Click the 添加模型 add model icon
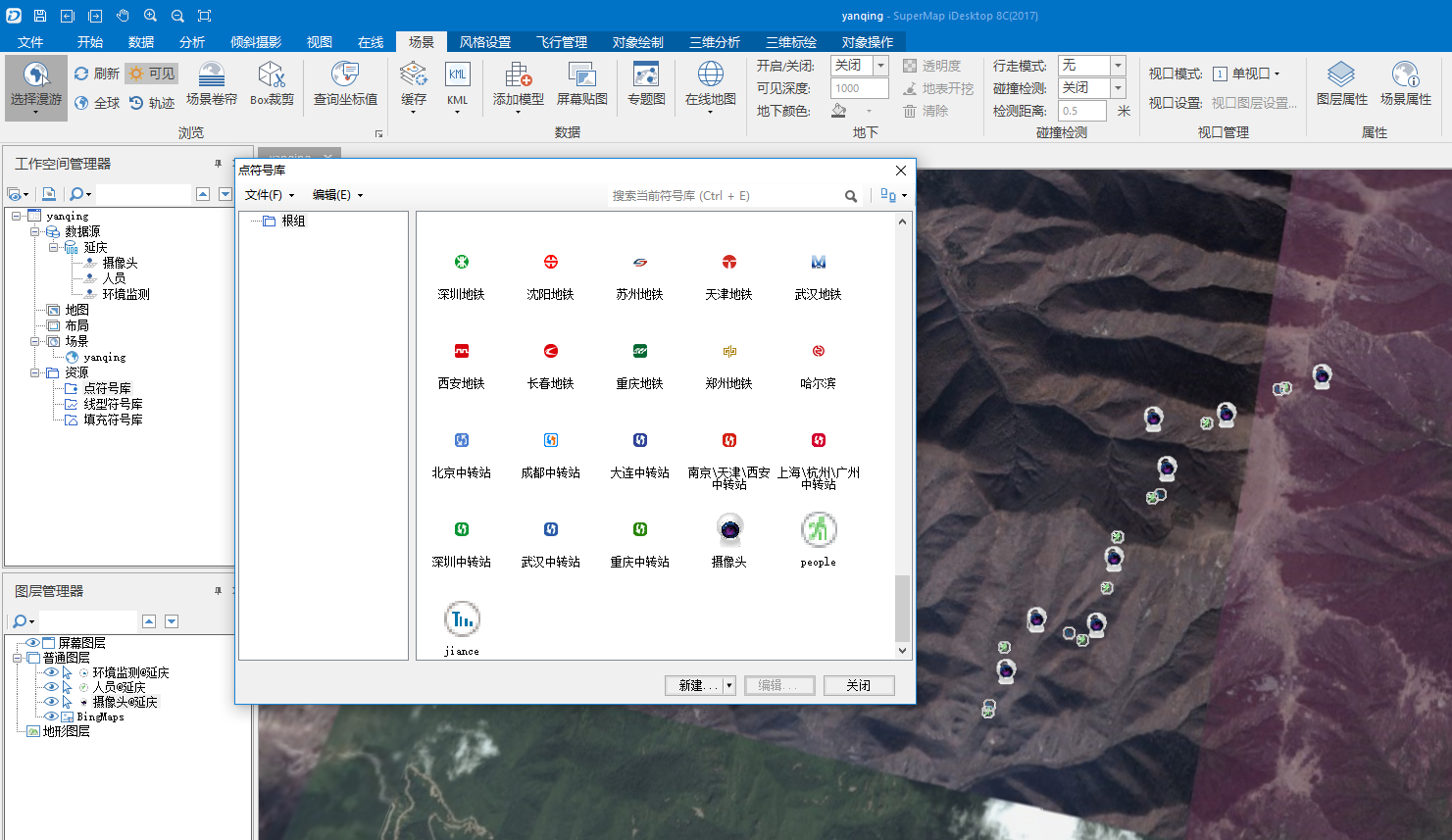 point(519,74)
